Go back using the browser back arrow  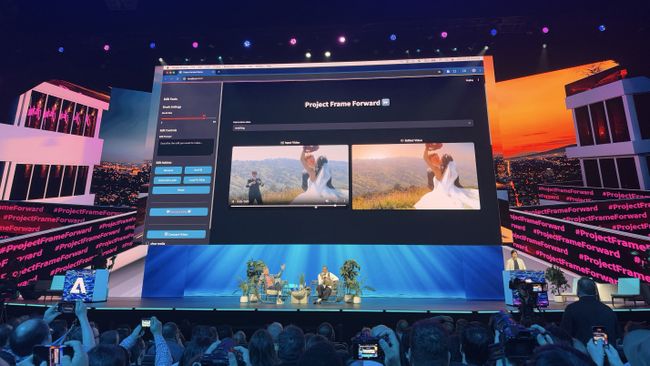(x=167, y=79)
